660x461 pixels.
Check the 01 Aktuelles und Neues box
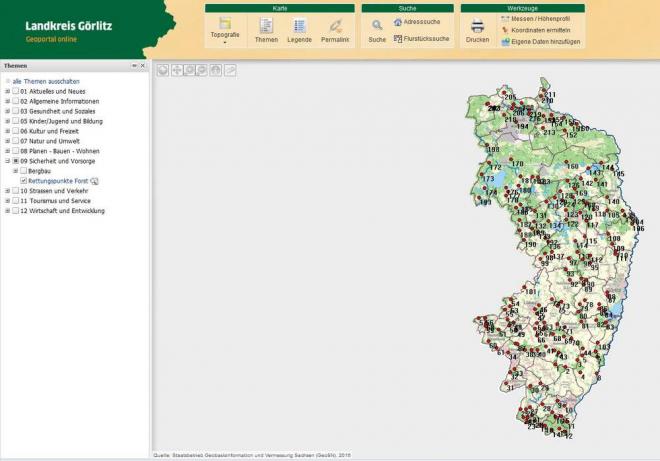[x=16, y=91]
